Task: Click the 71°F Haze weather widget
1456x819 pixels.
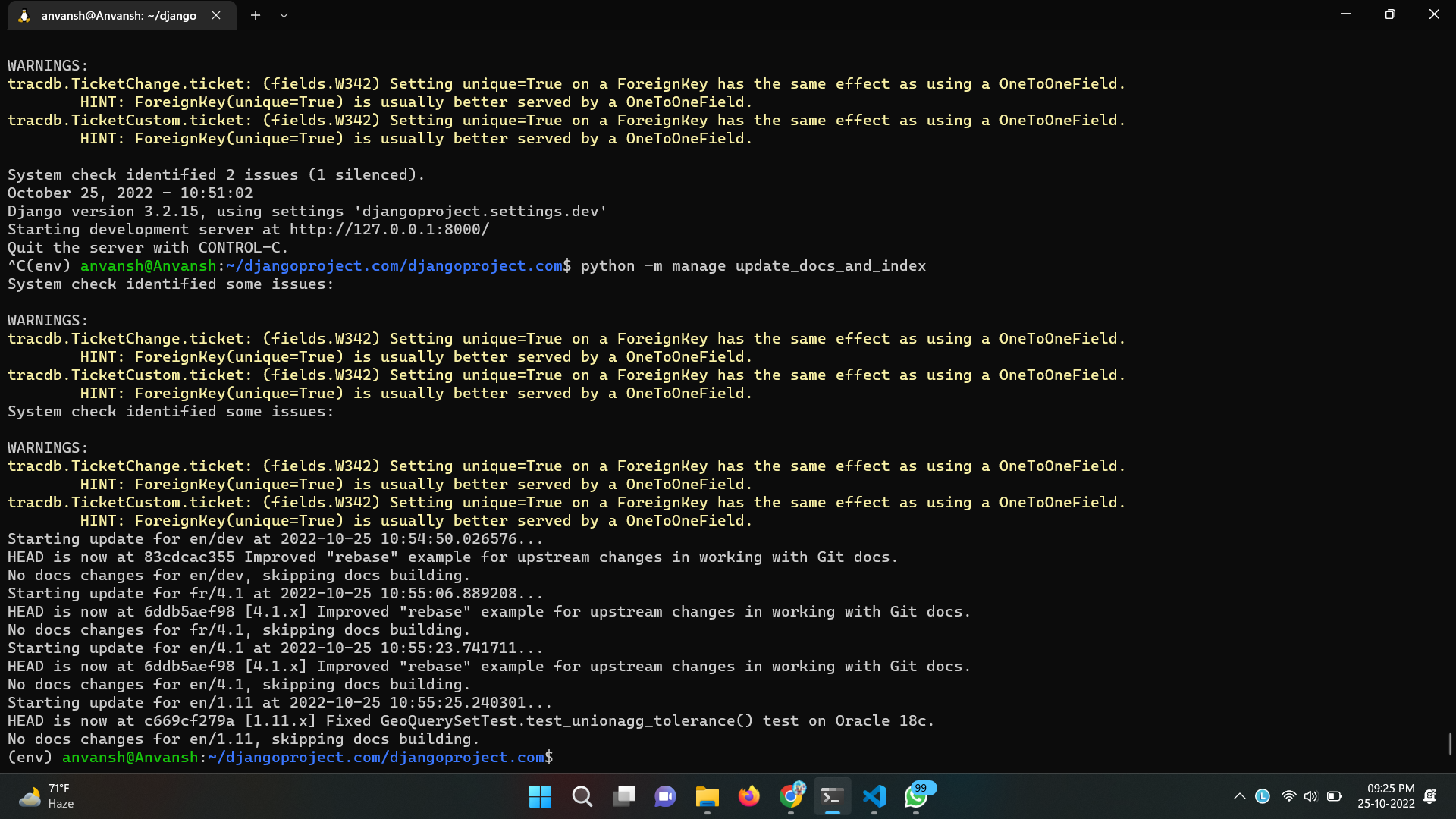Action: [45, 796]
